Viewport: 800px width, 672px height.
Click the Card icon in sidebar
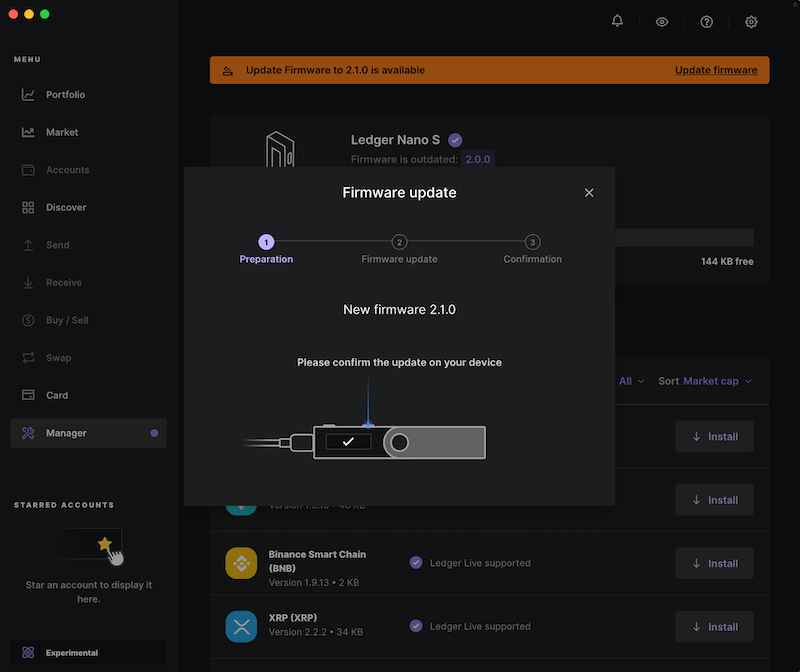click(28, 395)
